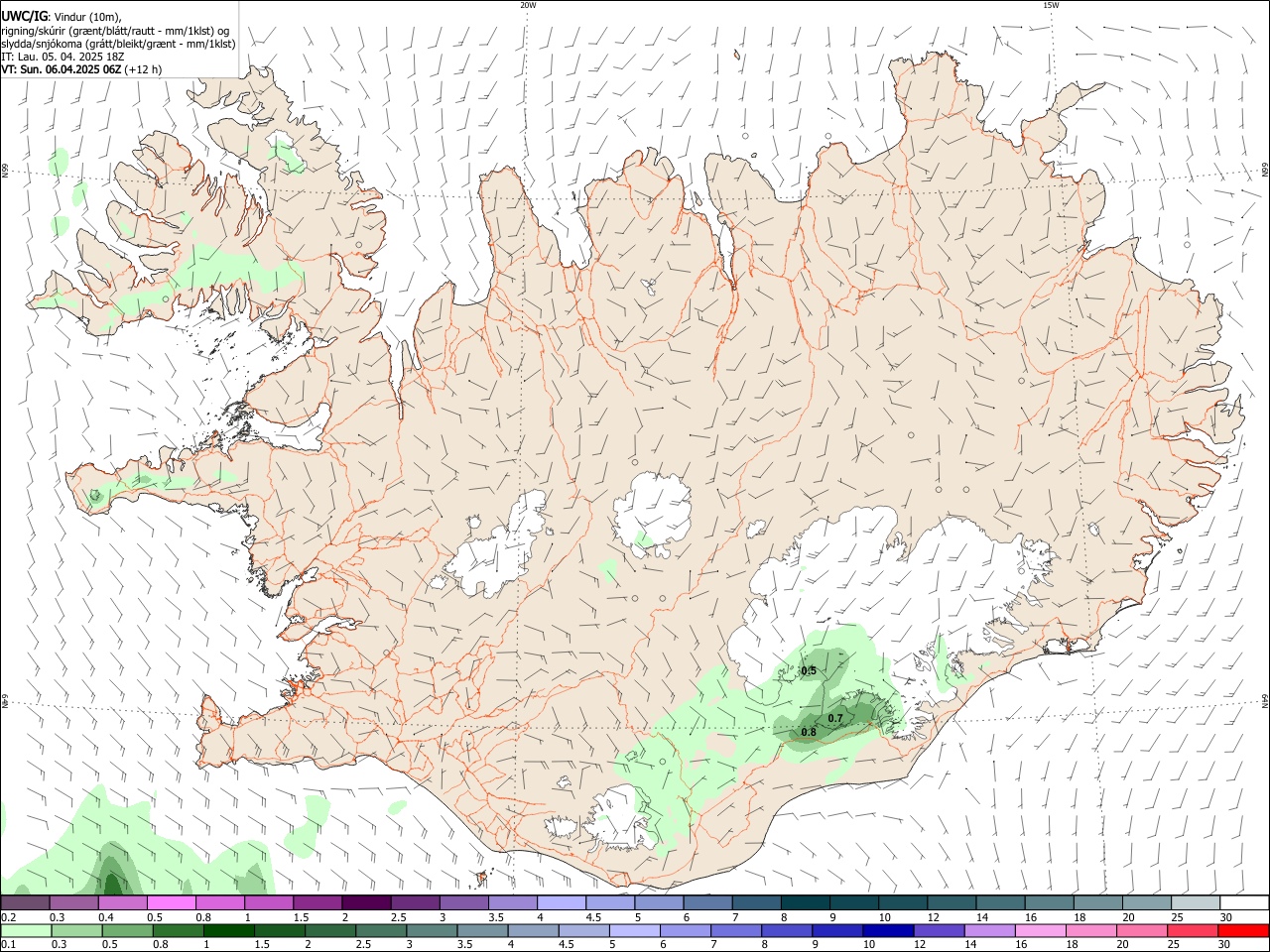1270x952 pixels.
Task: Click the UWC/IG title text
Action: point(25,16)
